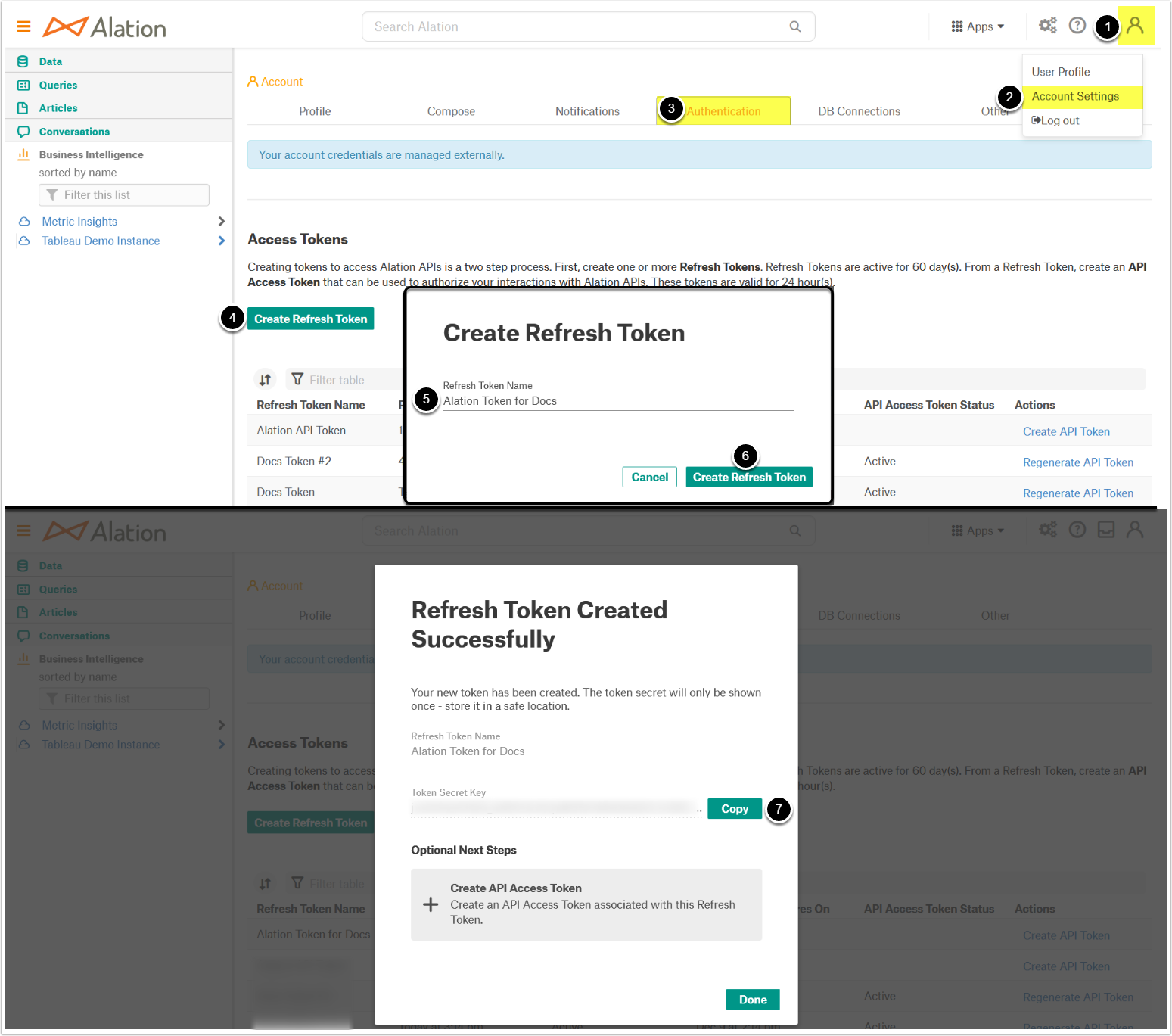Viewport: 1172px width, 1036px height.
Task: Click Regenerate API Token for the Docs Token #2 row
Action: [1078, 462]
